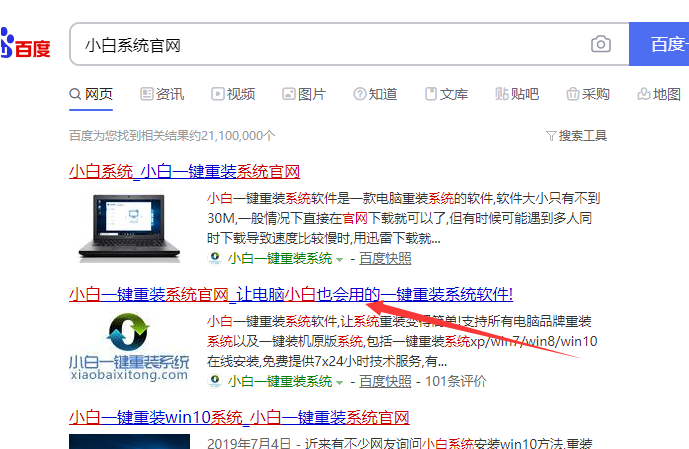The width and height of the screenshot is (689, 449).
Task: Click the search box containing 小白系统官网
Action: (330, 45)
